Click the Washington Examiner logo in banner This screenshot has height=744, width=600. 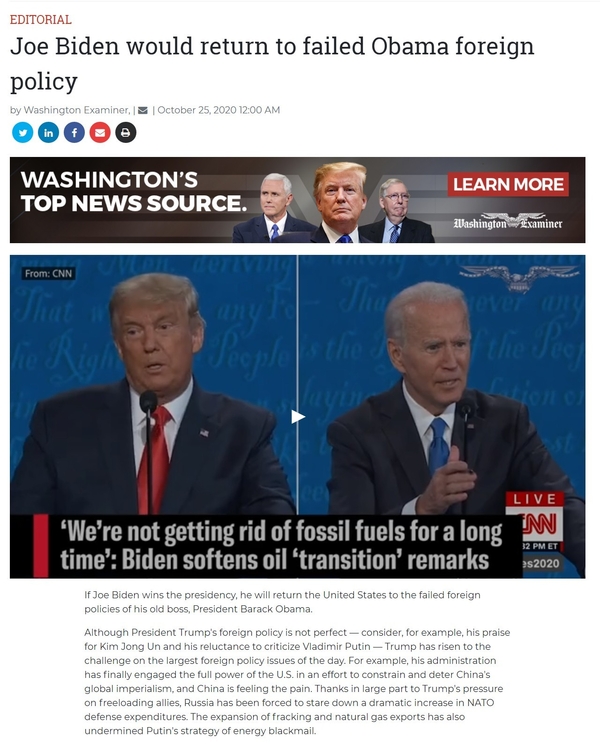508,222
